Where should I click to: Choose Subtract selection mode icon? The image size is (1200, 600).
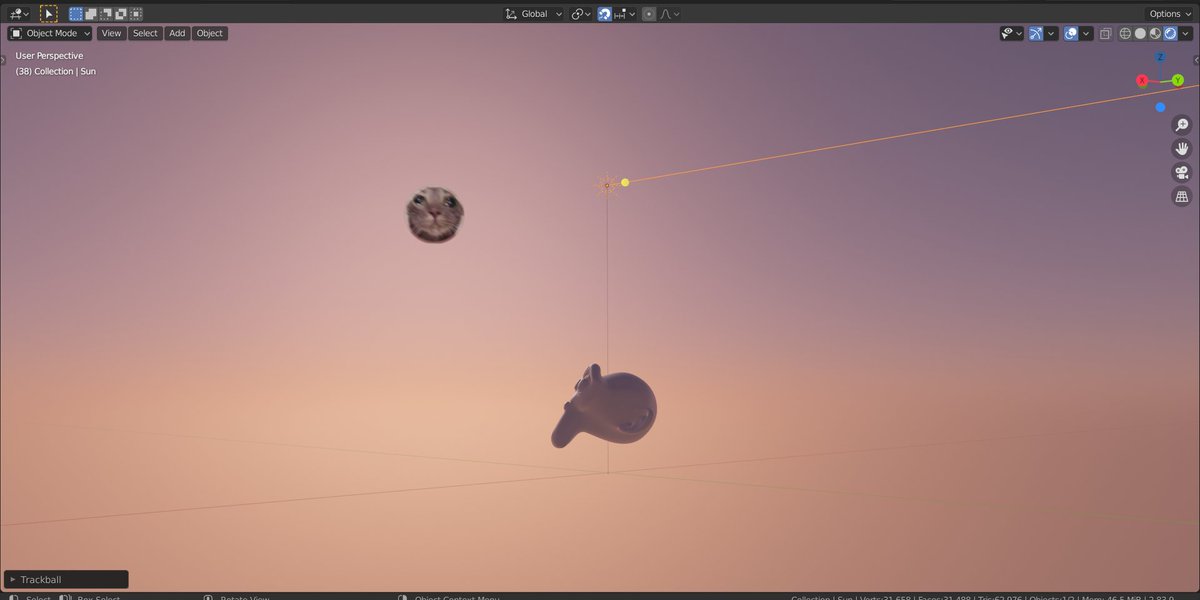(106, 14)
